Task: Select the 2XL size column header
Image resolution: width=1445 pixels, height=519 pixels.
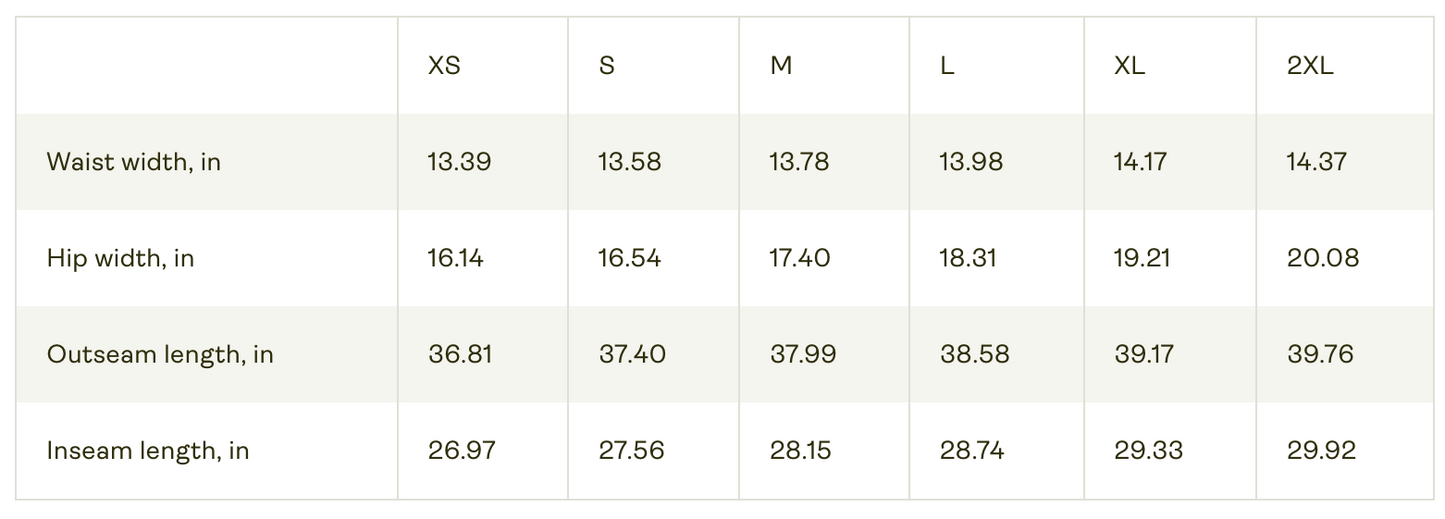Action: click(1310, 66)
